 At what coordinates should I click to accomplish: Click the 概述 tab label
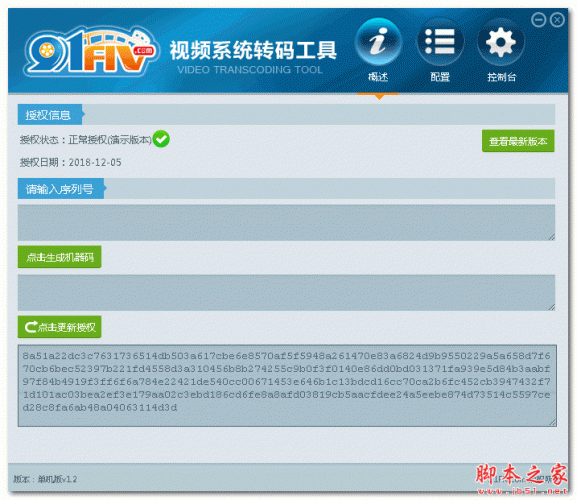tap(378, 77)
